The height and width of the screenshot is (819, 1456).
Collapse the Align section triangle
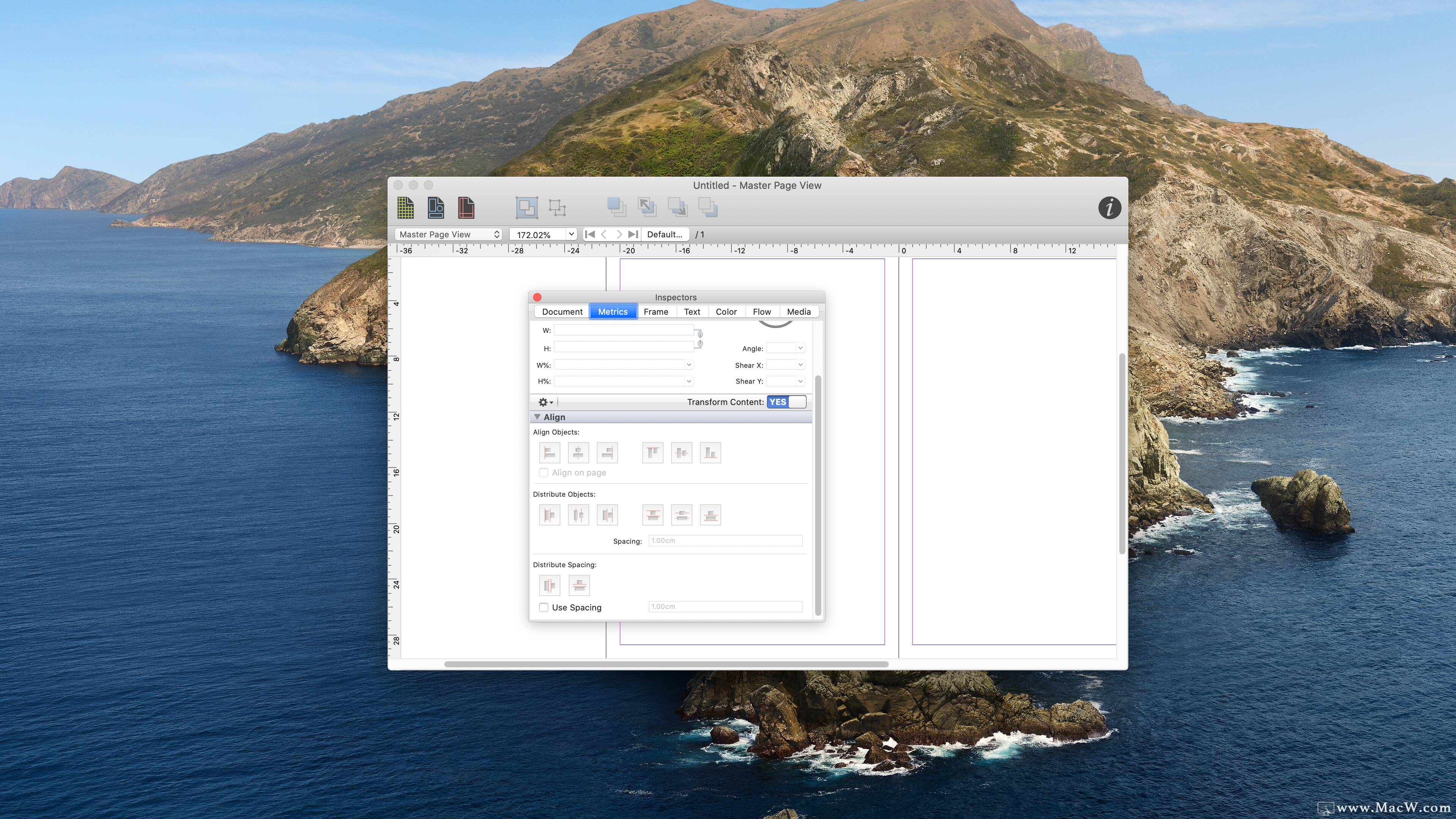(x=538, y=417)
